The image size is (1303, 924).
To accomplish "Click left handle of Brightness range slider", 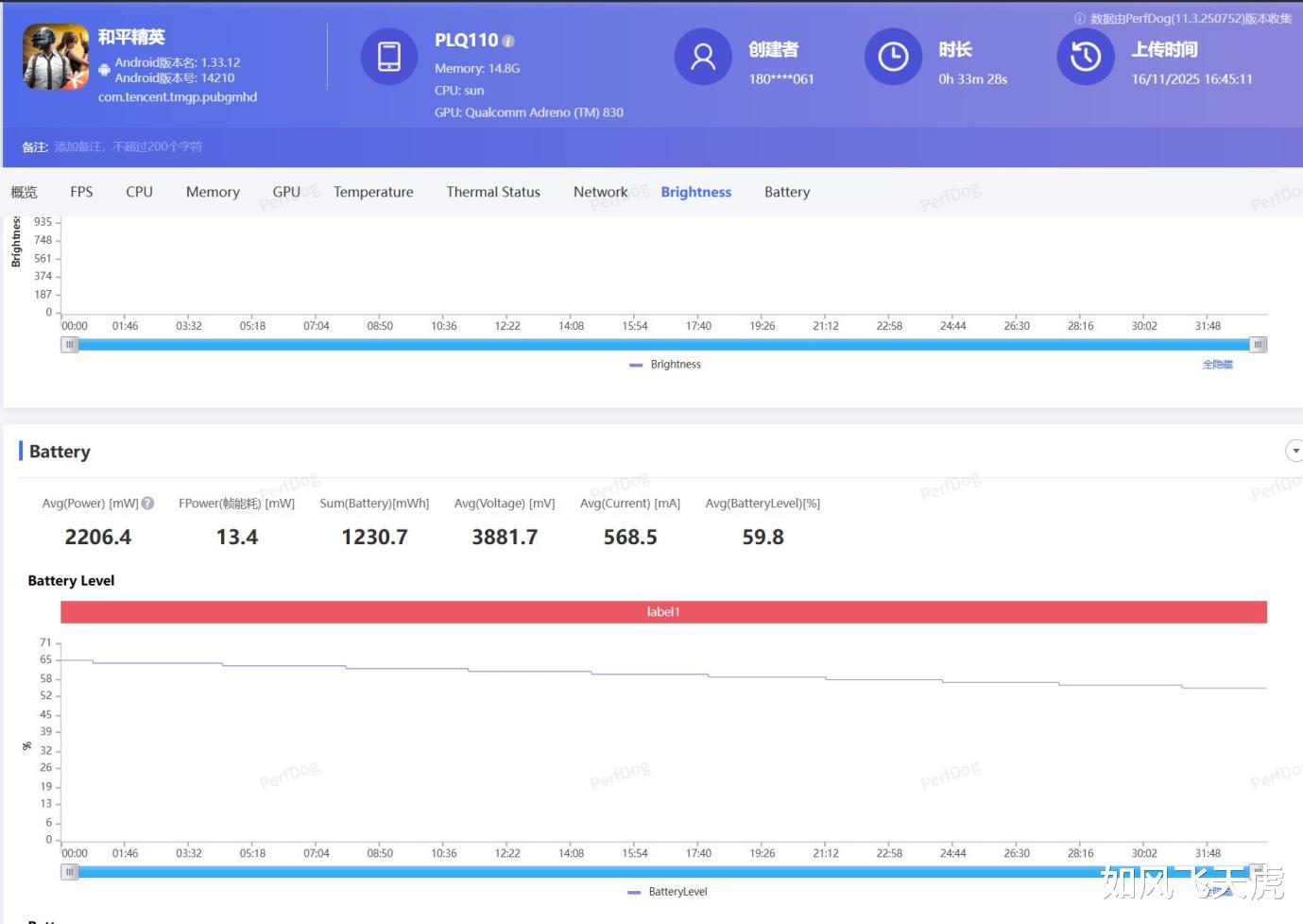I will pos(70,345).
